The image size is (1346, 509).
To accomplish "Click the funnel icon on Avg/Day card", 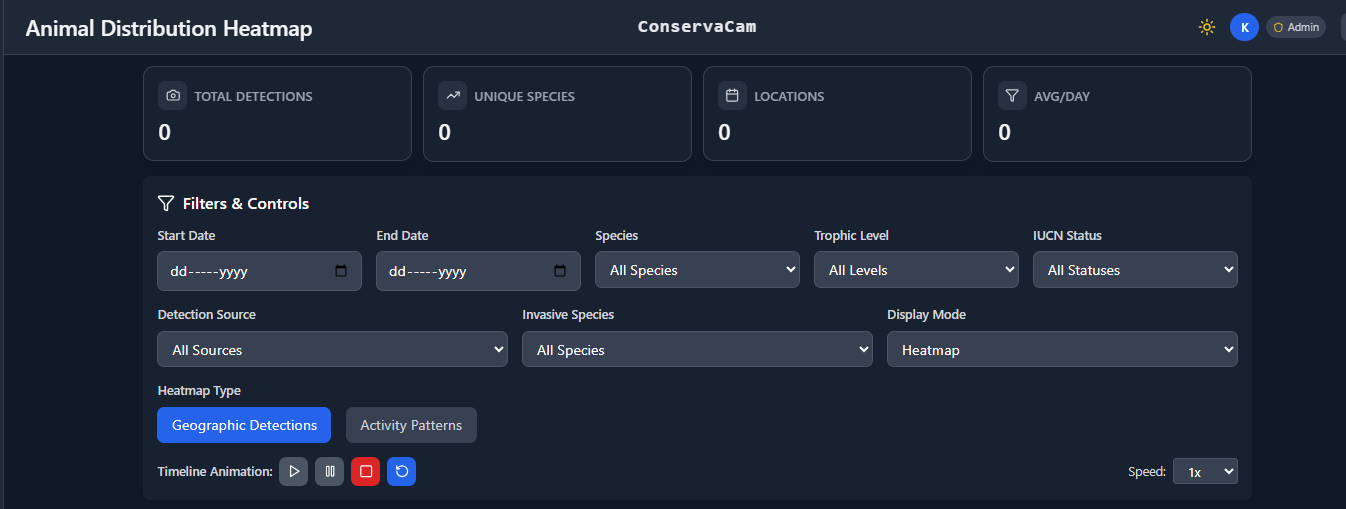I will pyautogui.click(x=1012, y=96).
